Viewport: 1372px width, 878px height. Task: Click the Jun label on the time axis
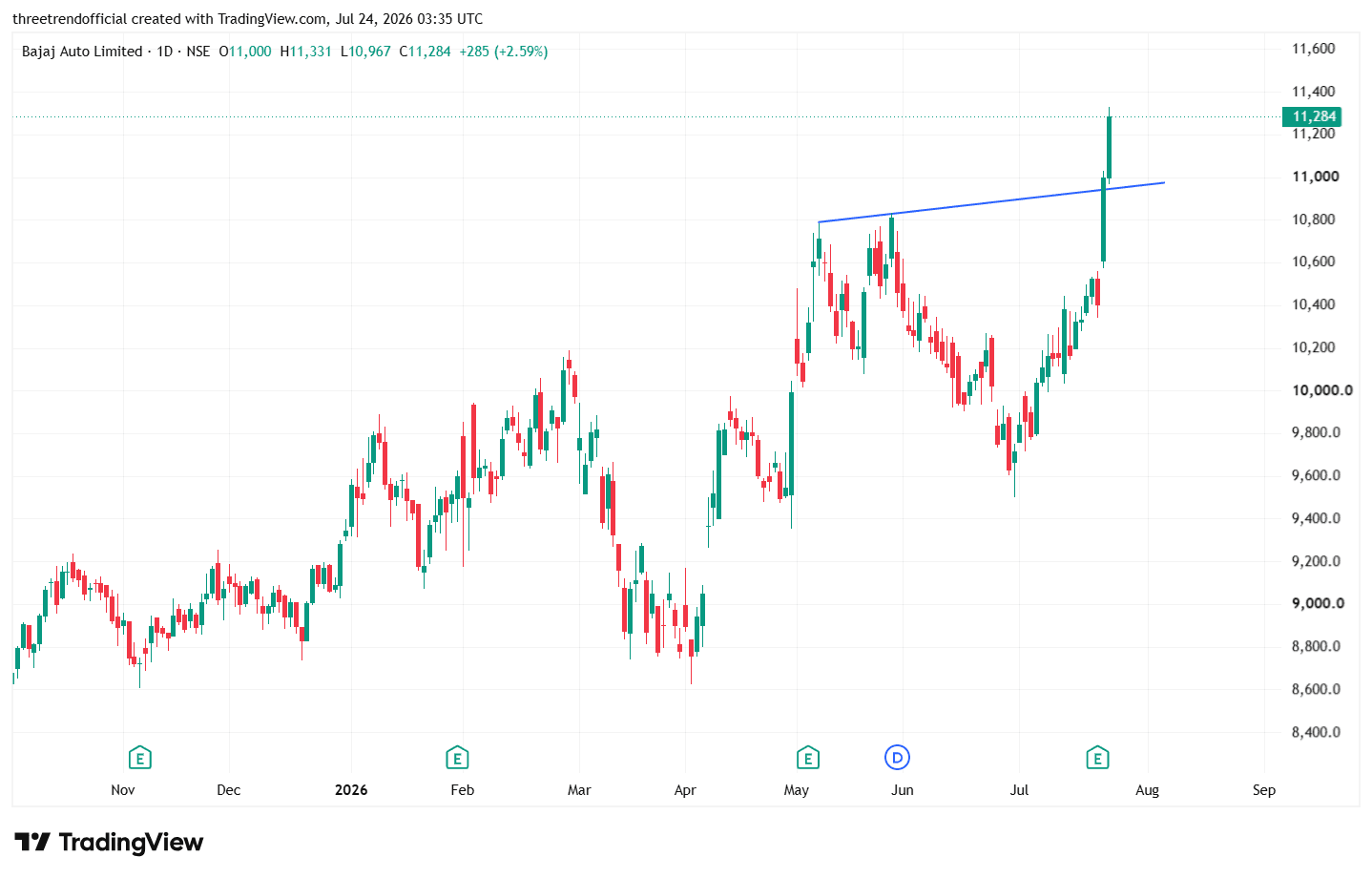tap(903, 790)
